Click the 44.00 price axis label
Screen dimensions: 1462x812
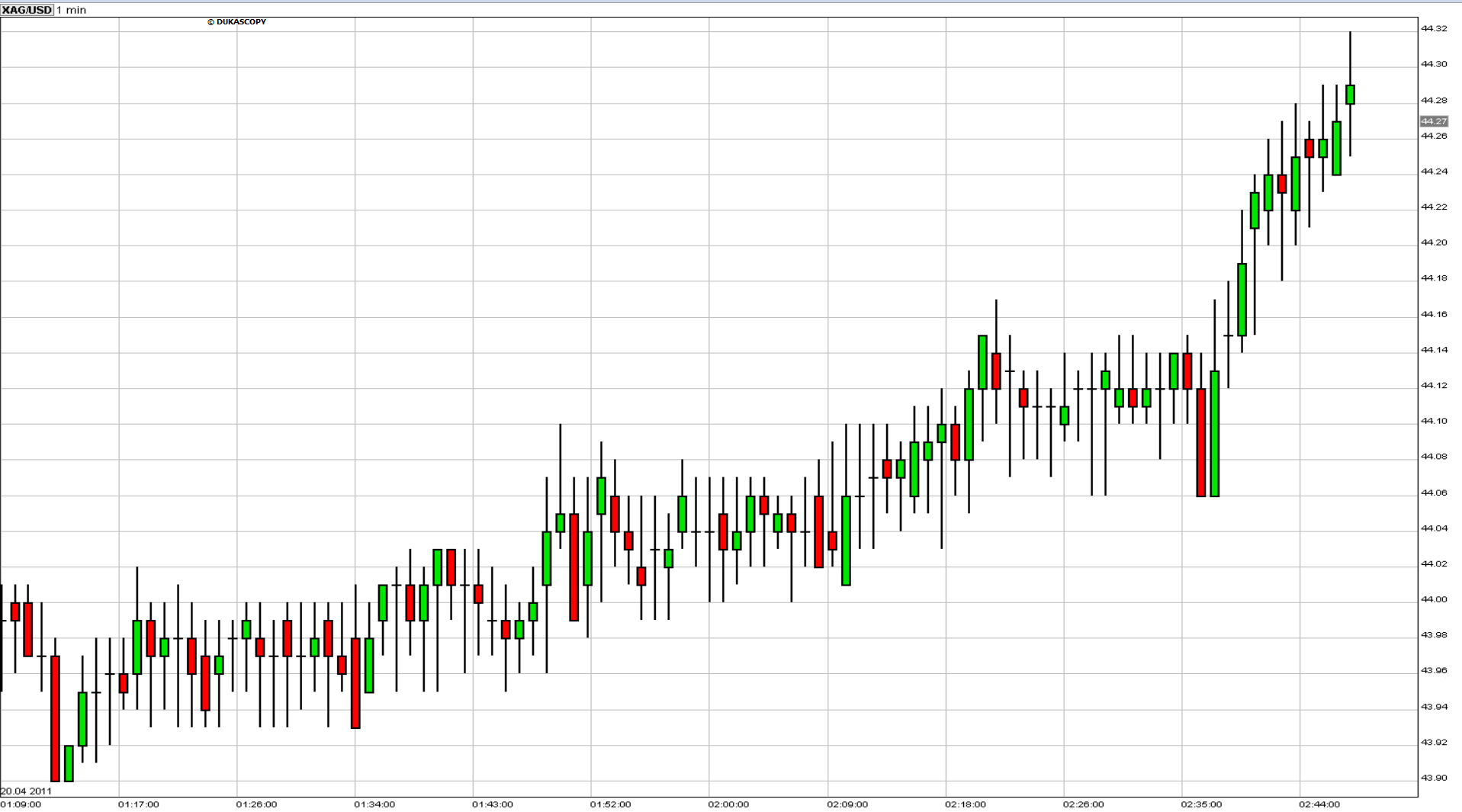pyautogui.click(x=1433, y=599)
